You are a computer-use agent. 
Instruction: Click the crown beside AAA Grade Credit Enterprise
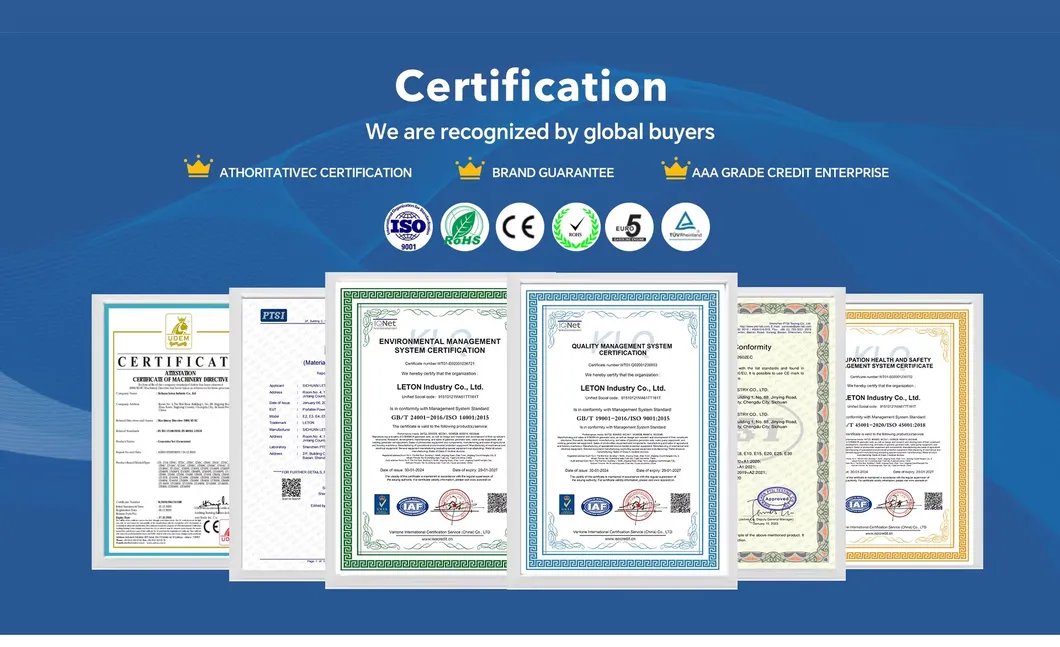(x=675, y=169)
